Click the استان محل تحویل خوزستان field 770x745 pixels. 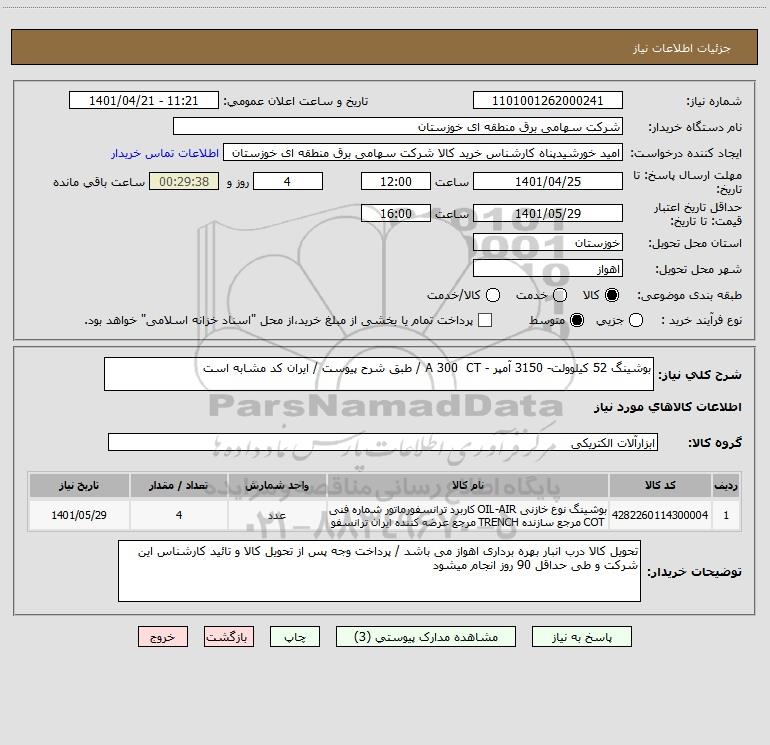tap(548, 243)
